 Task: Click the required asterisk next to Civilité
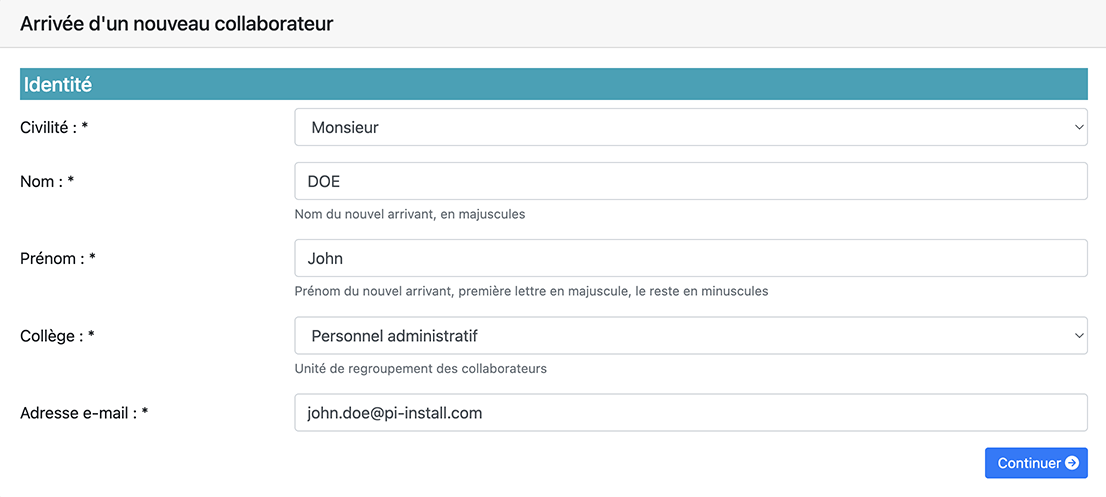coord(85,129)
